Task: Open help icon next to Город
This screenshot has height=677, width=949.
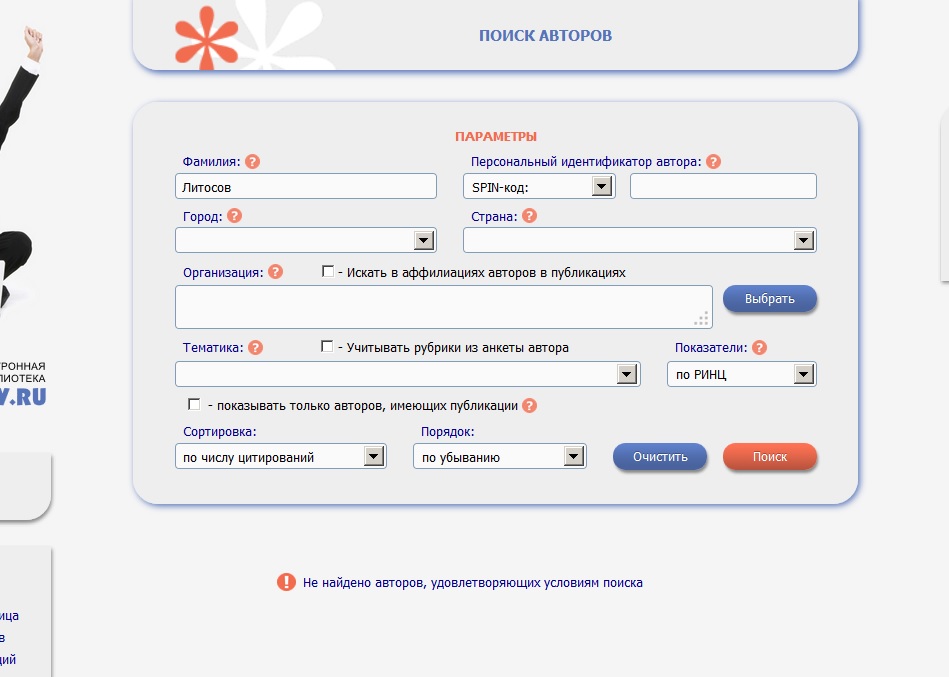Action: point(235,215)
